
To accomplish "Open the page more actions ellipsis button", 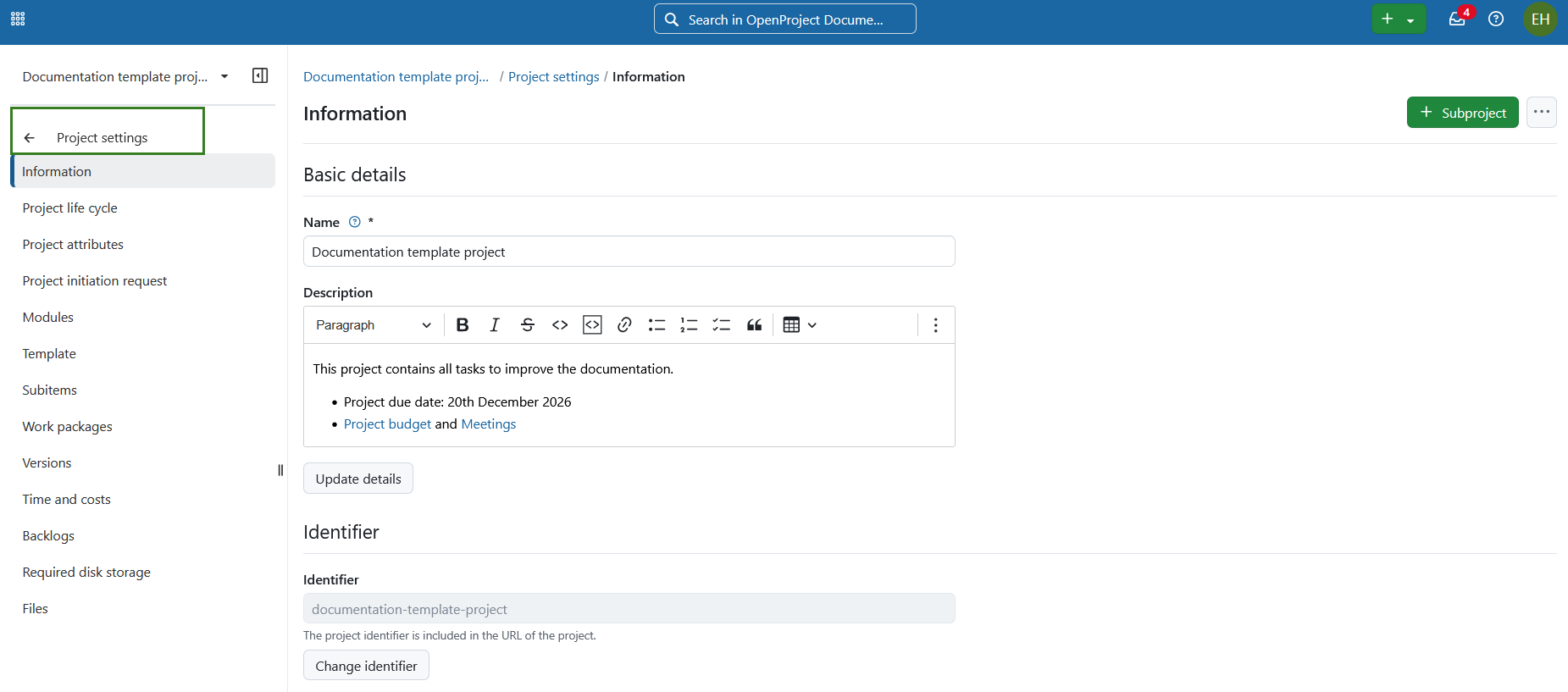I will click(x=1541, y=112).
